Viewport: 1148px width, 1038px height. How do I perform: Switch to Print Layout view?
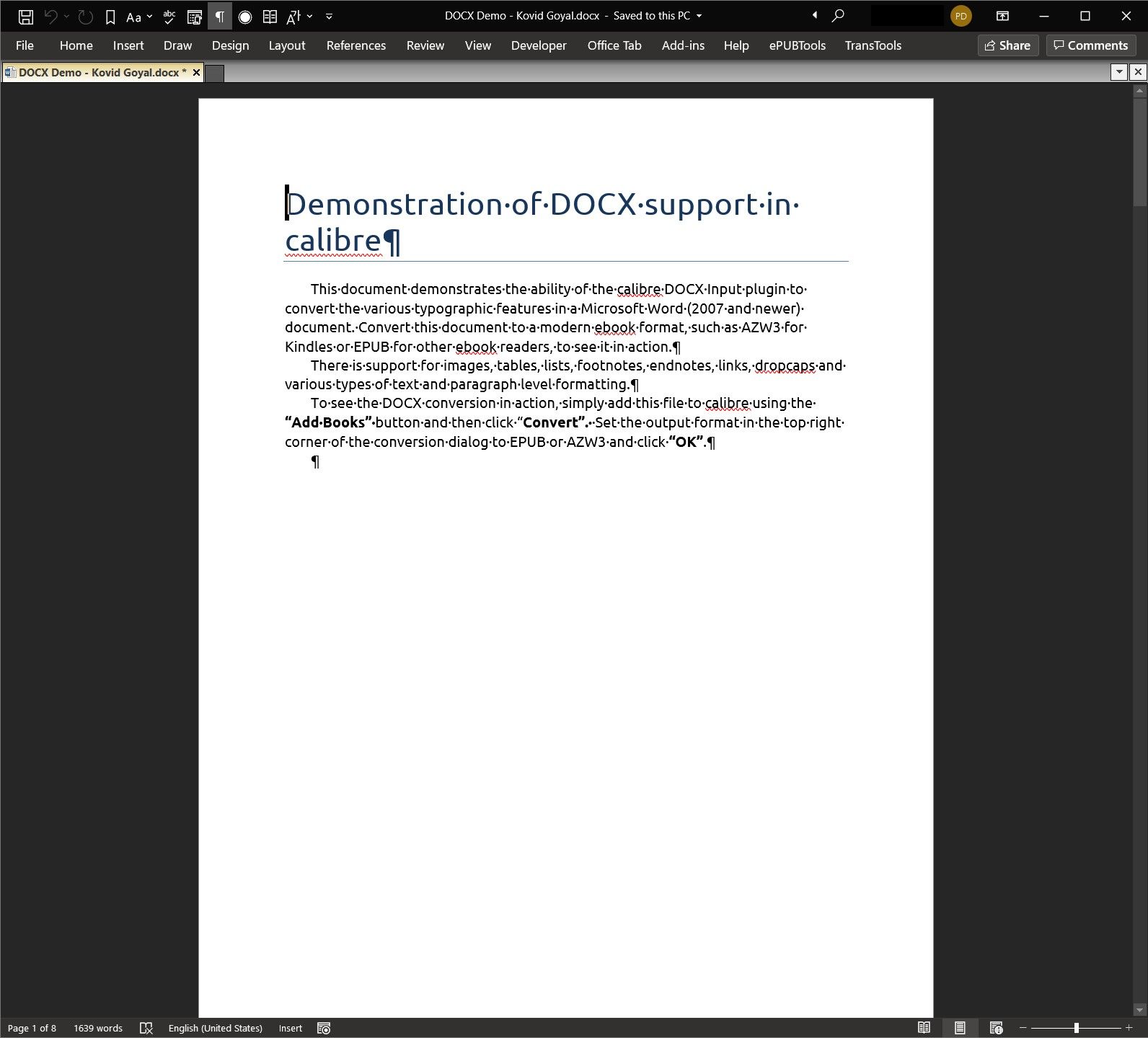pyautogui.click(x=960, y=1028)
